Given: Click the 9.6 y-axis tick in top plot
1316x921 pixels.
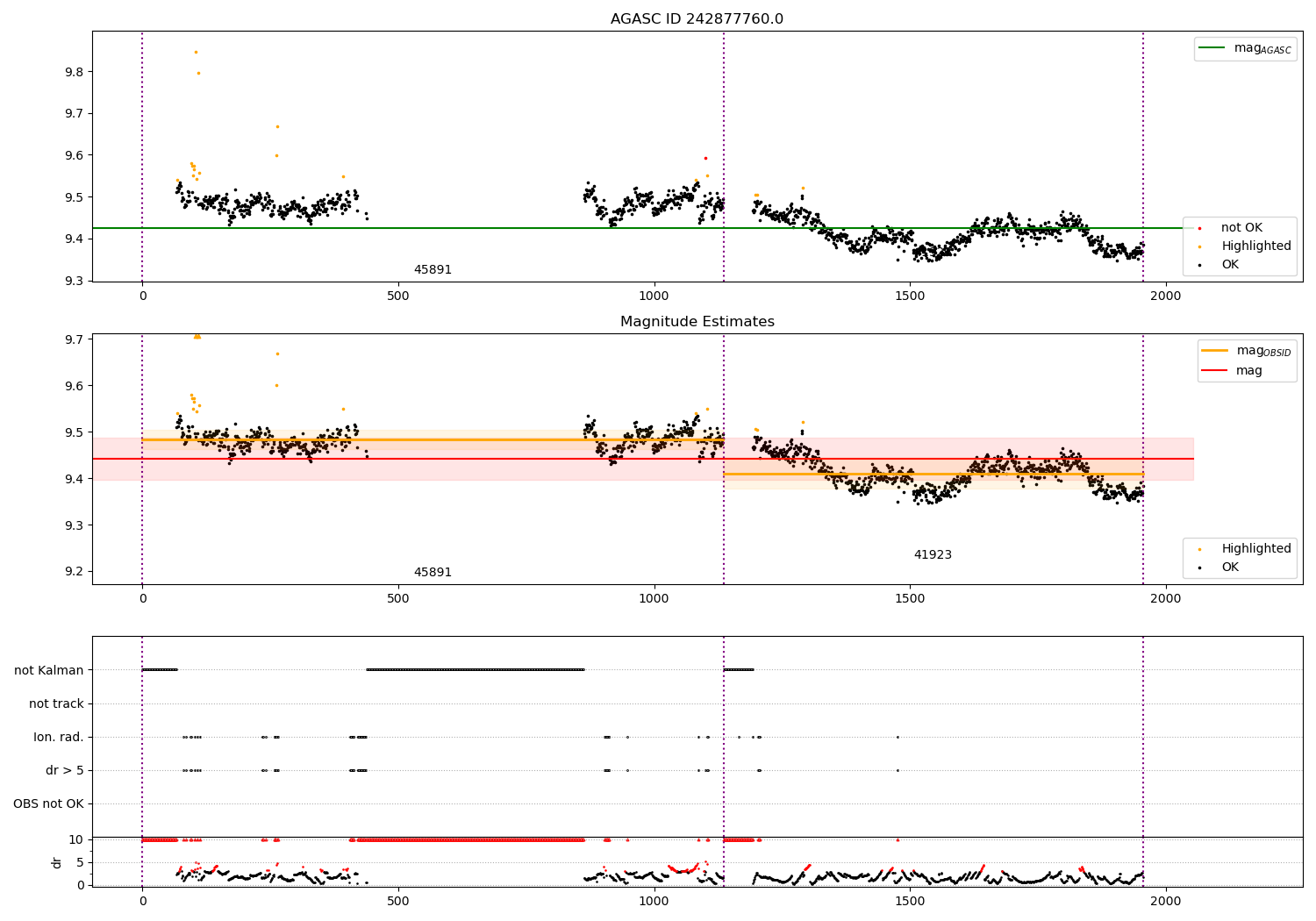Looking at the screenshot, I should point(75,156).
